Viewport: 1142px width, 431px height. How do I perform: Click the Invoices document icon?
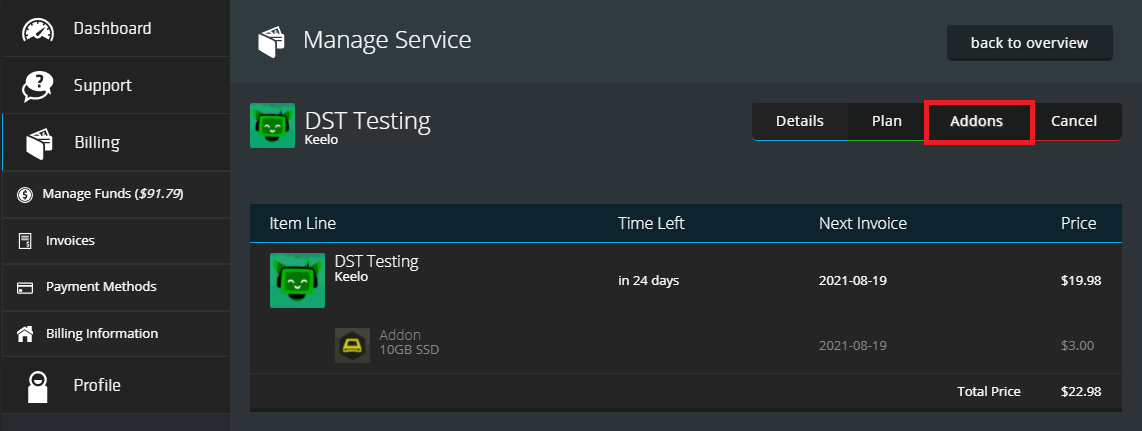[25, 241]
